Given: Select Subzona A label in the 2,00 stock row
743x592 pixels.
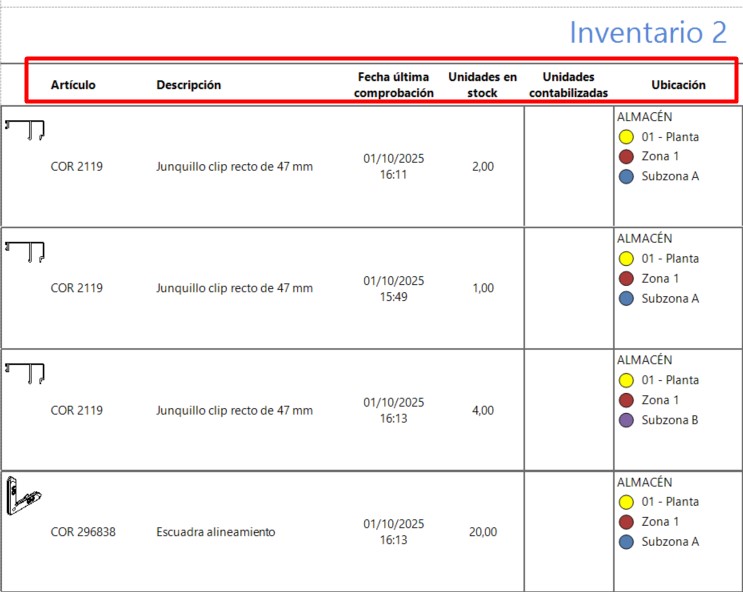Looking at the screenshot, I should tap(670, 176).
